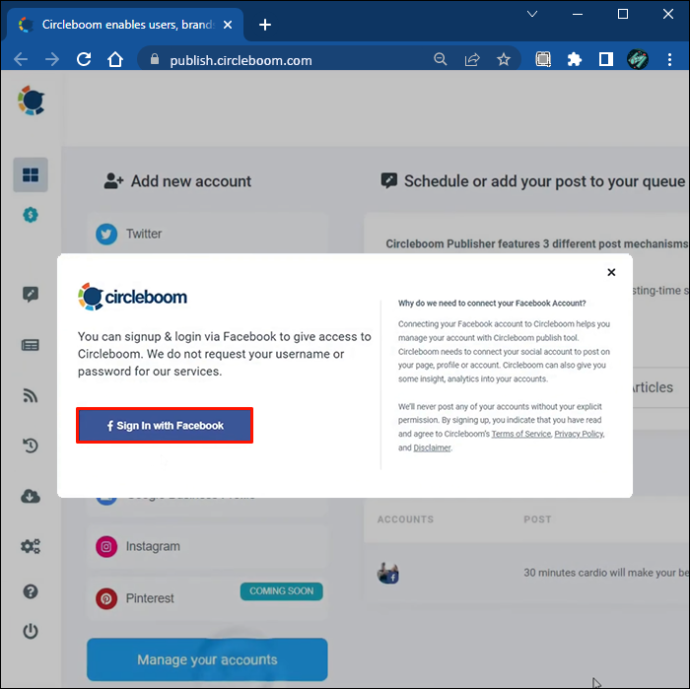Click the circleboom logo in dialog
690x689 pixels.
coord(132,297)
